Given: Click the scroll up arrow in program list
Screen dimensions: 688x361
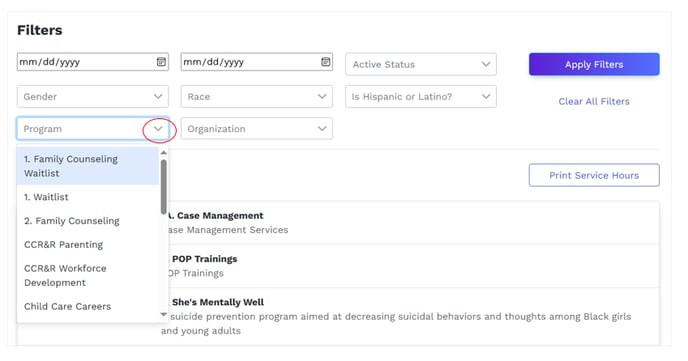Looking at the screenshot, I should [164, 153].
